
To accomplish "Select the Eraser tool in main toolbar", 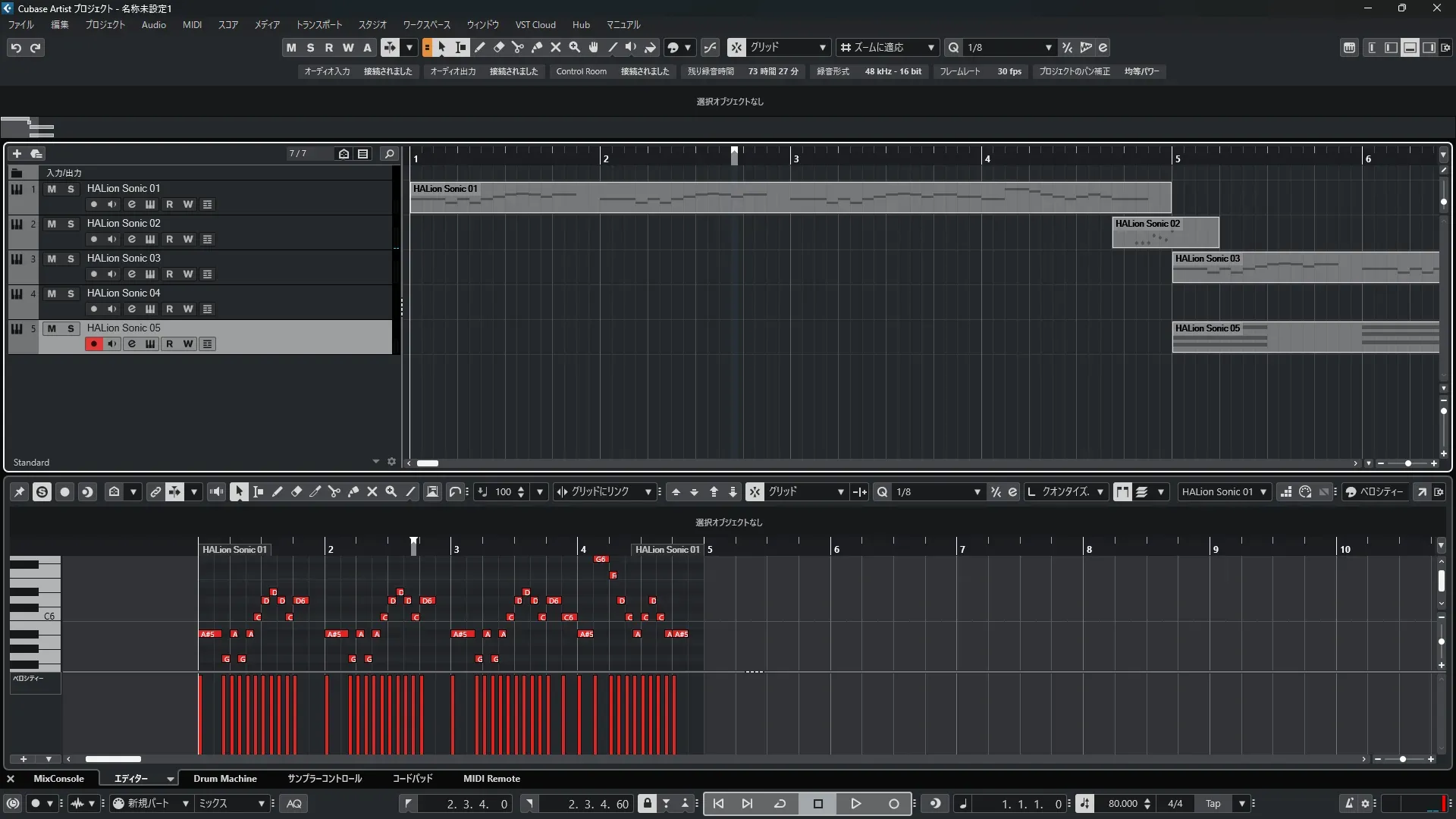I will (x=499, y=47).
